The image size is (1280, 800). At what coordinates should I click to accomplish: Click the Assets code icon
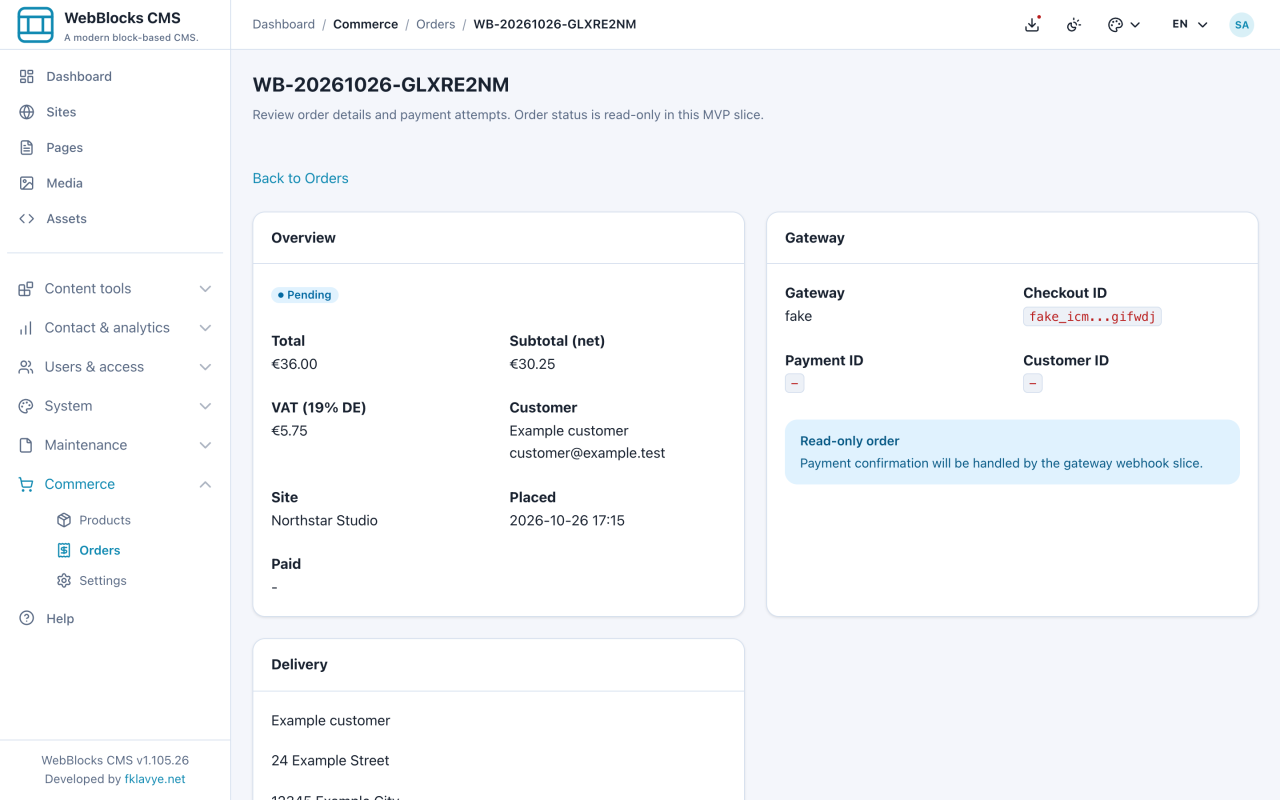click(27, 218)
